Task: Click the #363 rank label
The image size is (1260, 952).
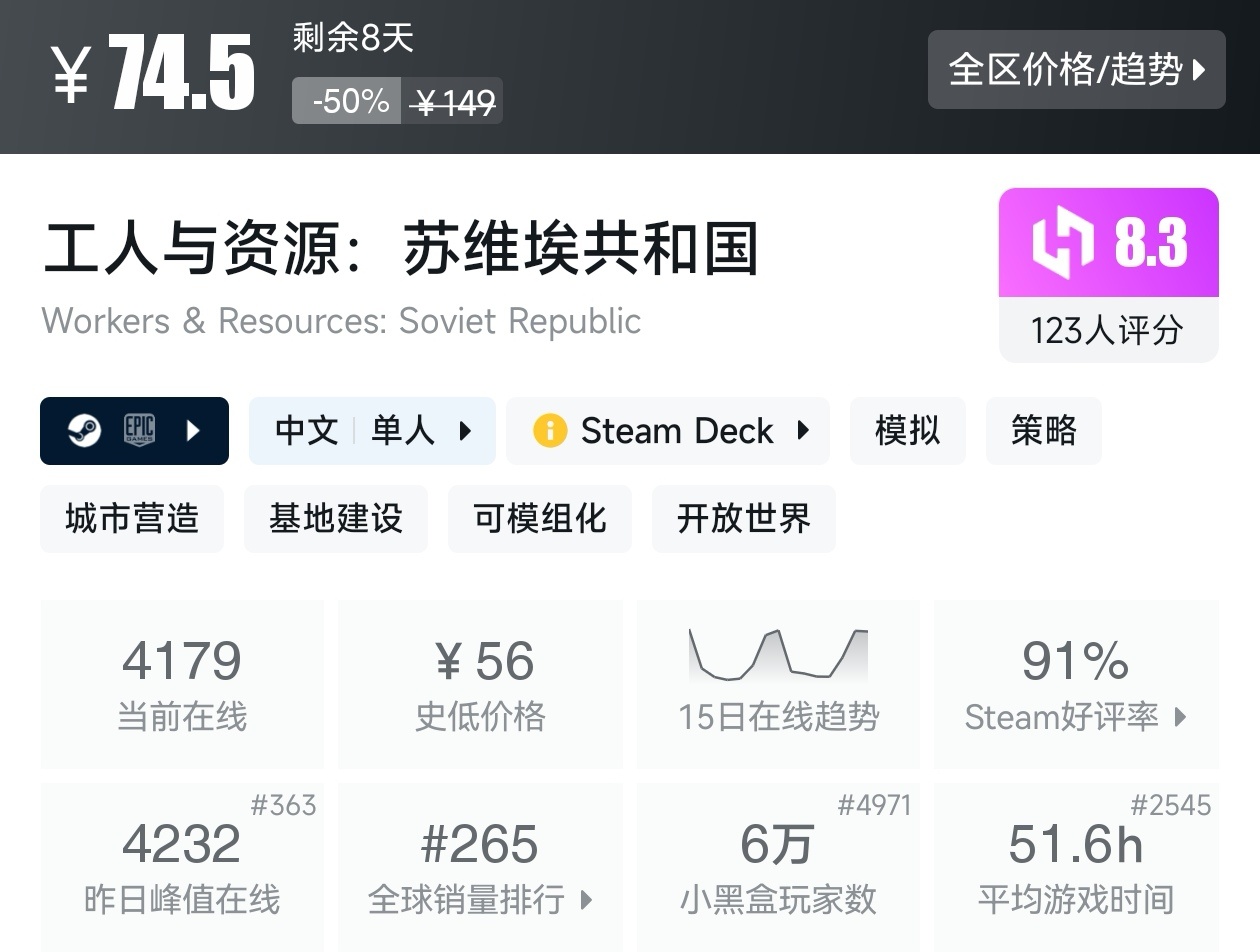Action: click(283, 805)
